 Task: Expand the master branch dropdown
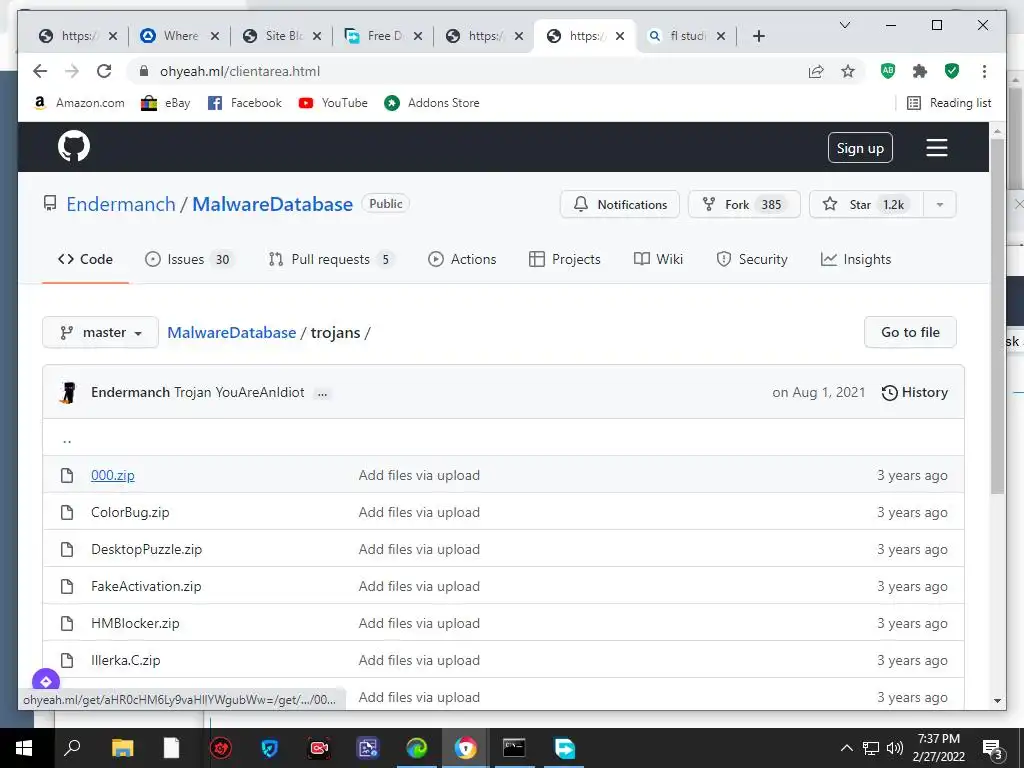(x=101, y=332)
